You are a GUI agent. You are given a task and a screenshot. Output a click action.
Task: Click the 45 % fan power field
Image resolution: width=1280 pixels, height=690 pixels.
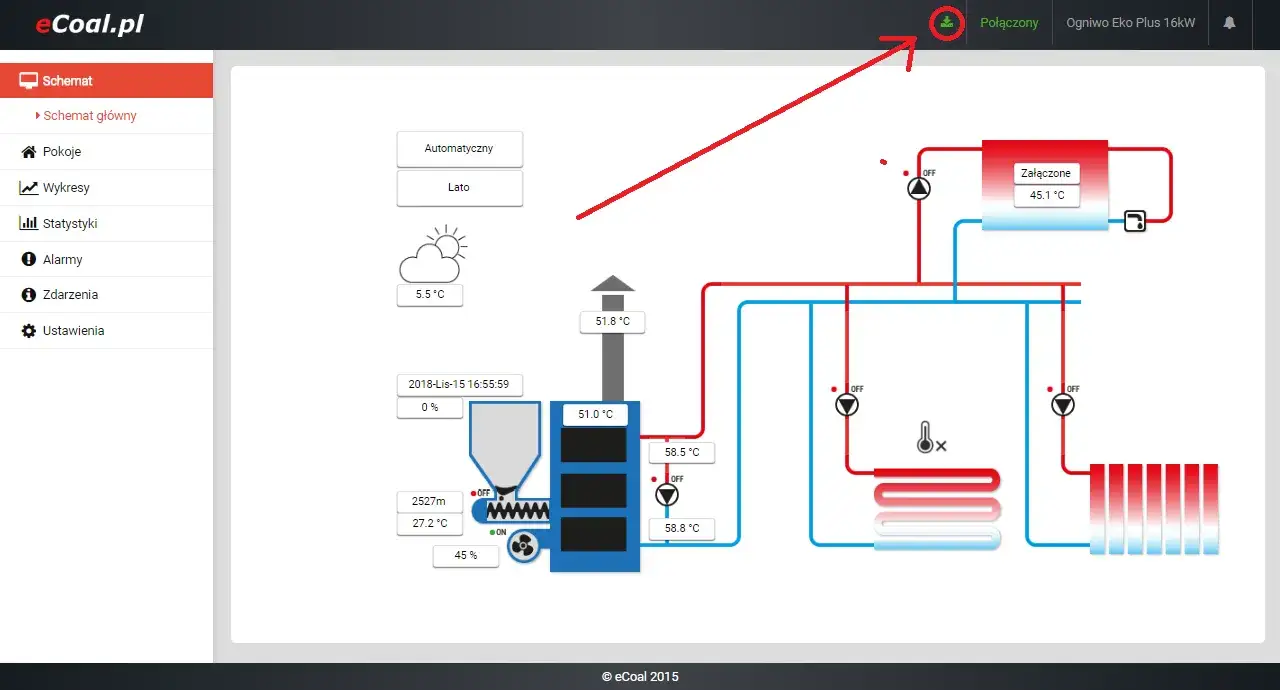click(466, 555)
